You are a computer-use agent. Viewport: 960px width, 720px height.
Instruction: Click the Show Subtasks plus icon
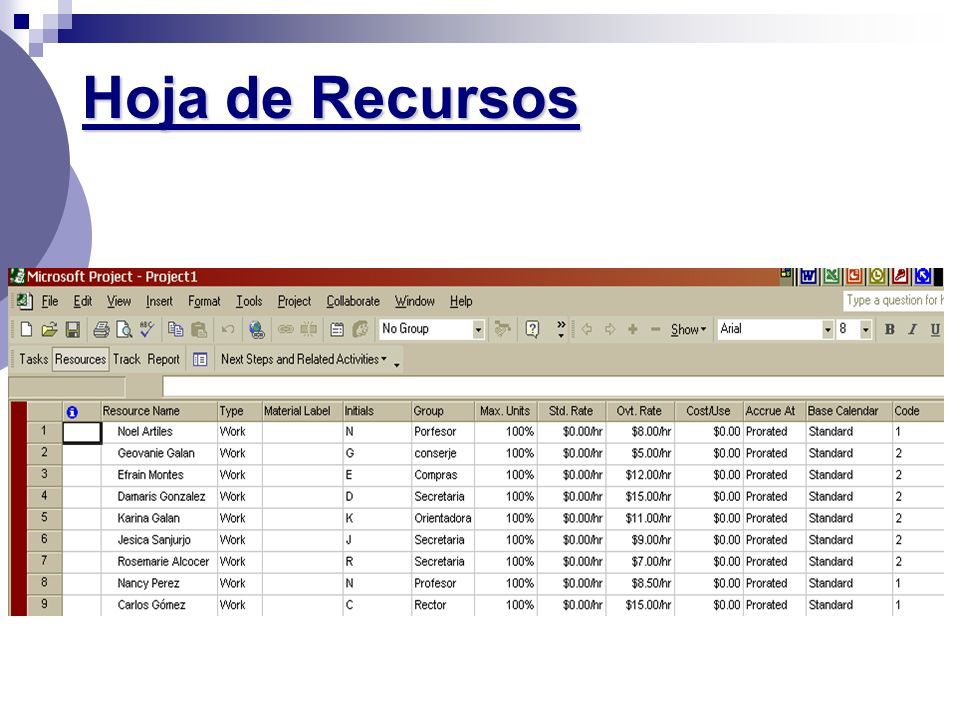click(x=633, y=329)
